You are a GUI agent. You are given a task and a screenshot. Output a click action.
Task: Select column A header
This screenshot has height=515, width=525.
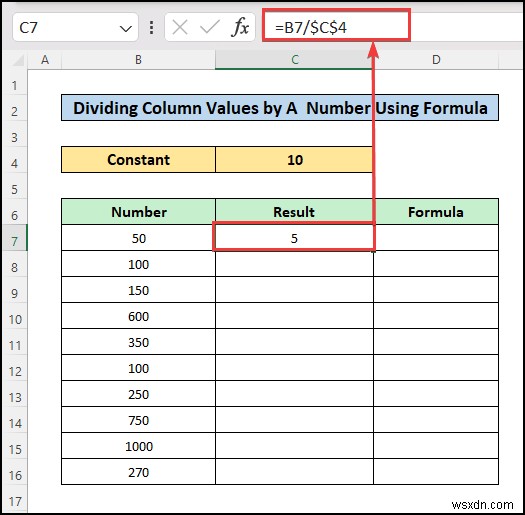[x=45, y=60]
